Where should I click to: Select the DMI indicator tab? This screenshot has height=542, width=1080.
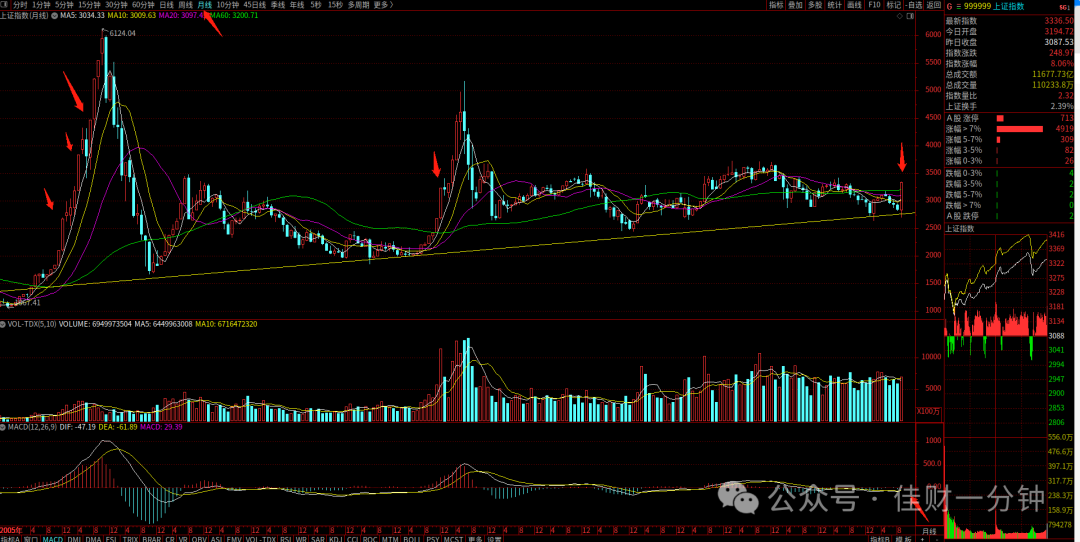(x=74, y=538)
